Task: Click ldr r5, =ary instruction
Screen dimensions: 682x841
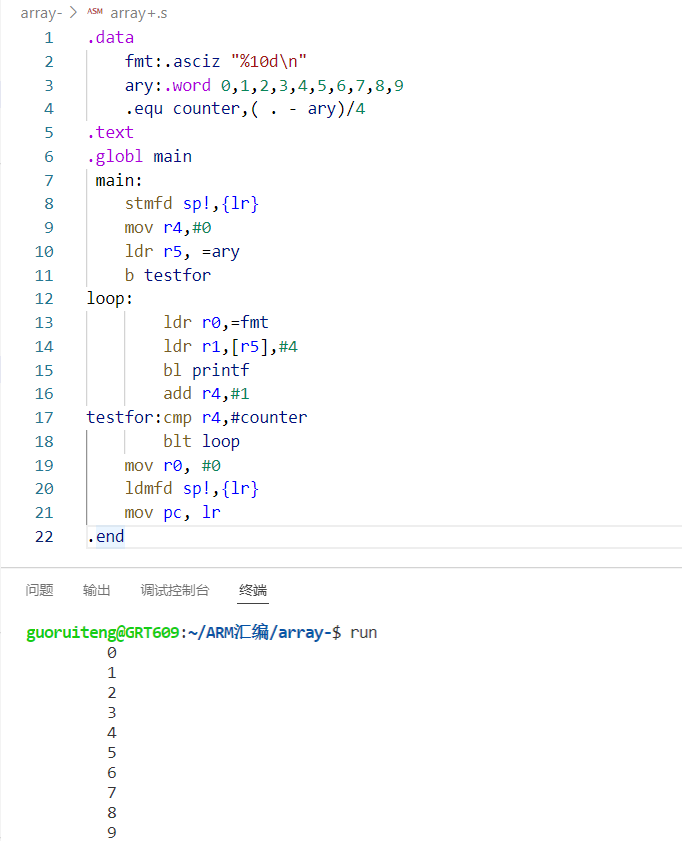Action: (182, 252)
